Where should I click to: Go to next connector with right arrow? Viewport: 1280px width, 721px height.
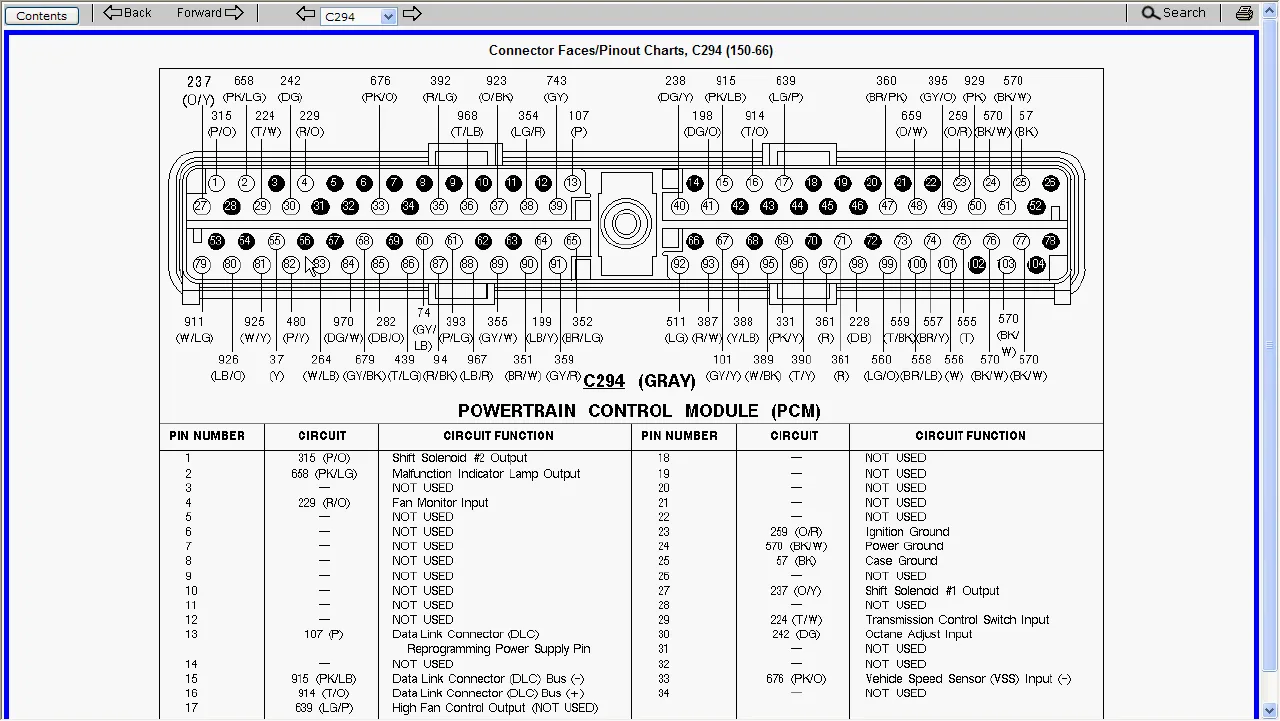[411, 13]
